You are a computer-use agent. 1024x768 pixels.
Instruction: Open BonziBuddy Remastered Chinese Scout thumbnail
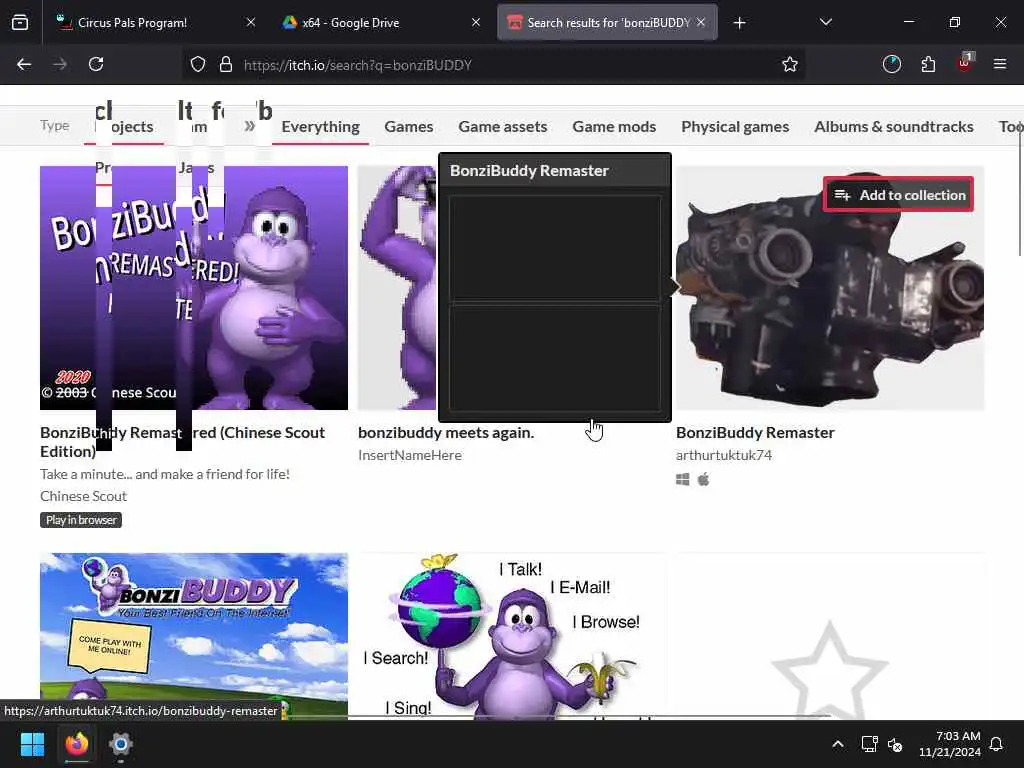194,288
